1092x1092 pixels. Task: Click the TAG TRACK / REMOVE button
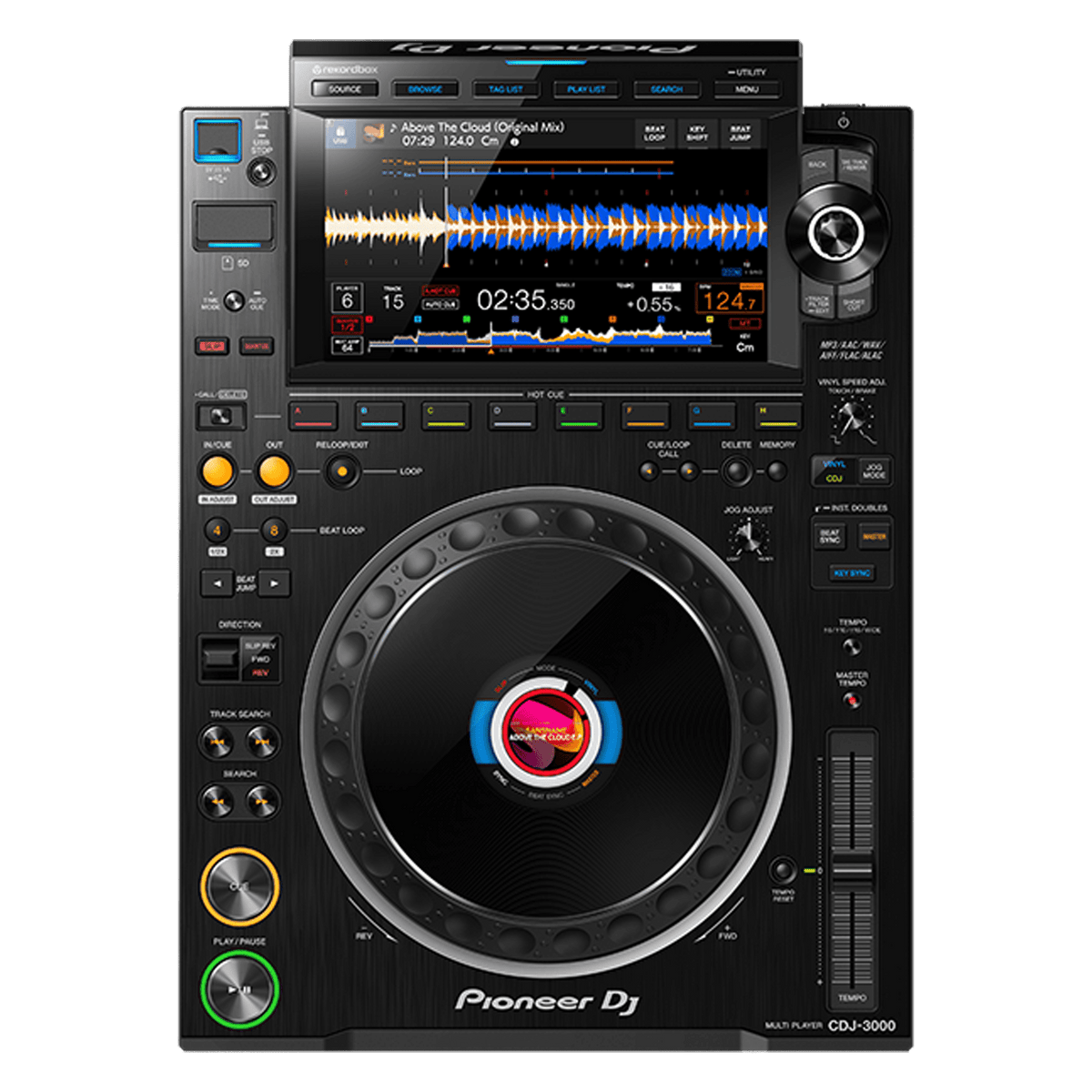click(x=854, y=166)
